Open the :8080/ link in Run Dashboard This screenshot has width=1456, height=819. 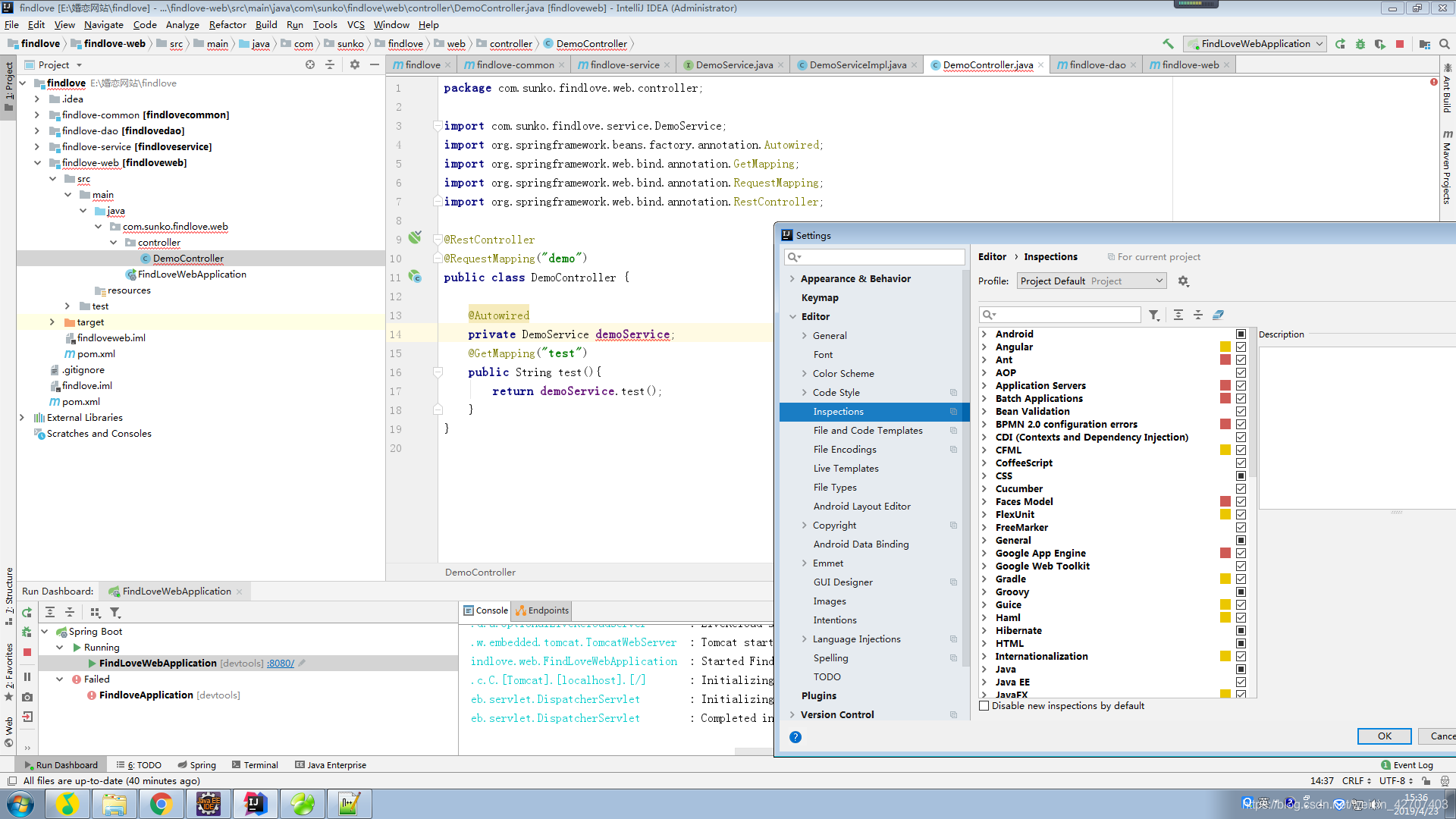coord(280,664)
